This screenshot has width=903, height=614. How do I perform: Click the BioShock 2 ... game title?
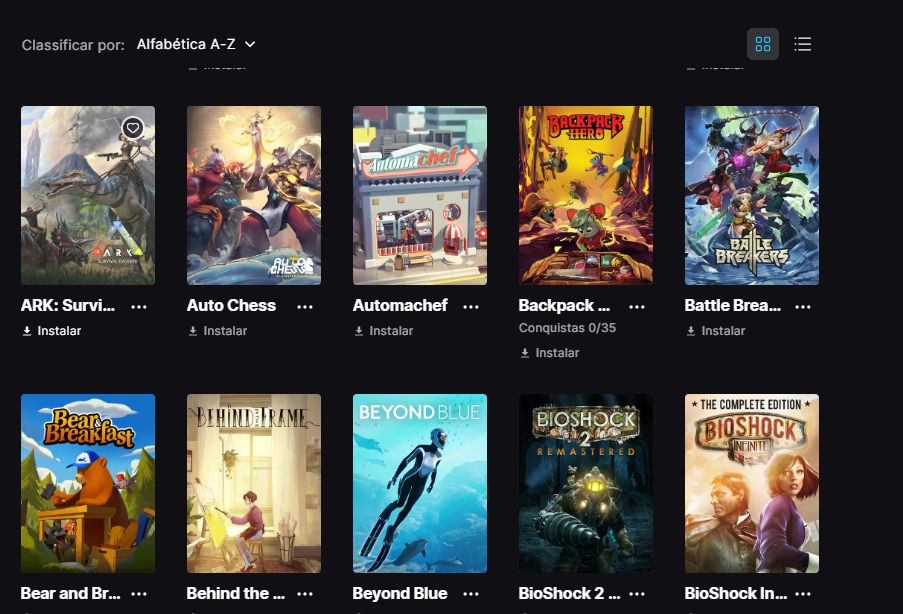pyautogui.click(x=570, y=593)
